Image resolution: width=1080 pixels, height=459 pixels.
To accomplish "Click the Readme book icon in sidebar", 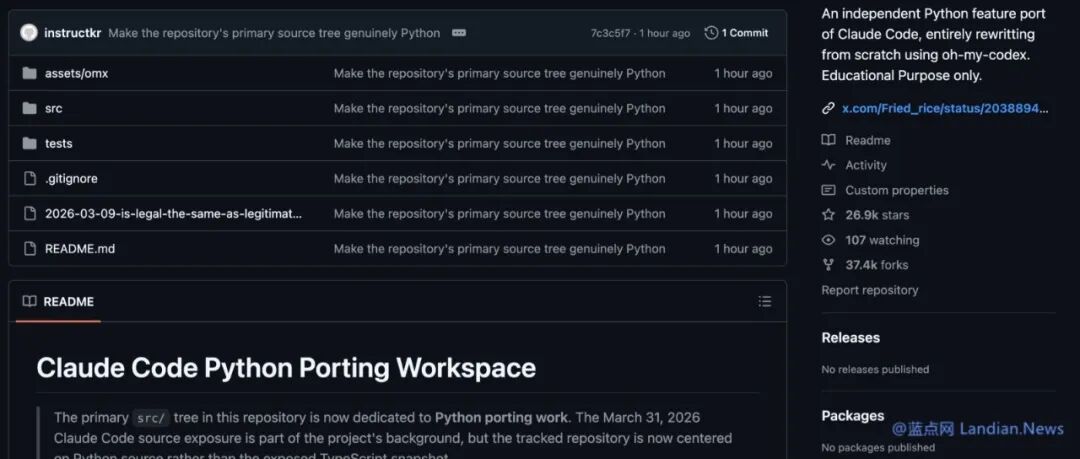I will pyautogui.click(x=828, y=140).
